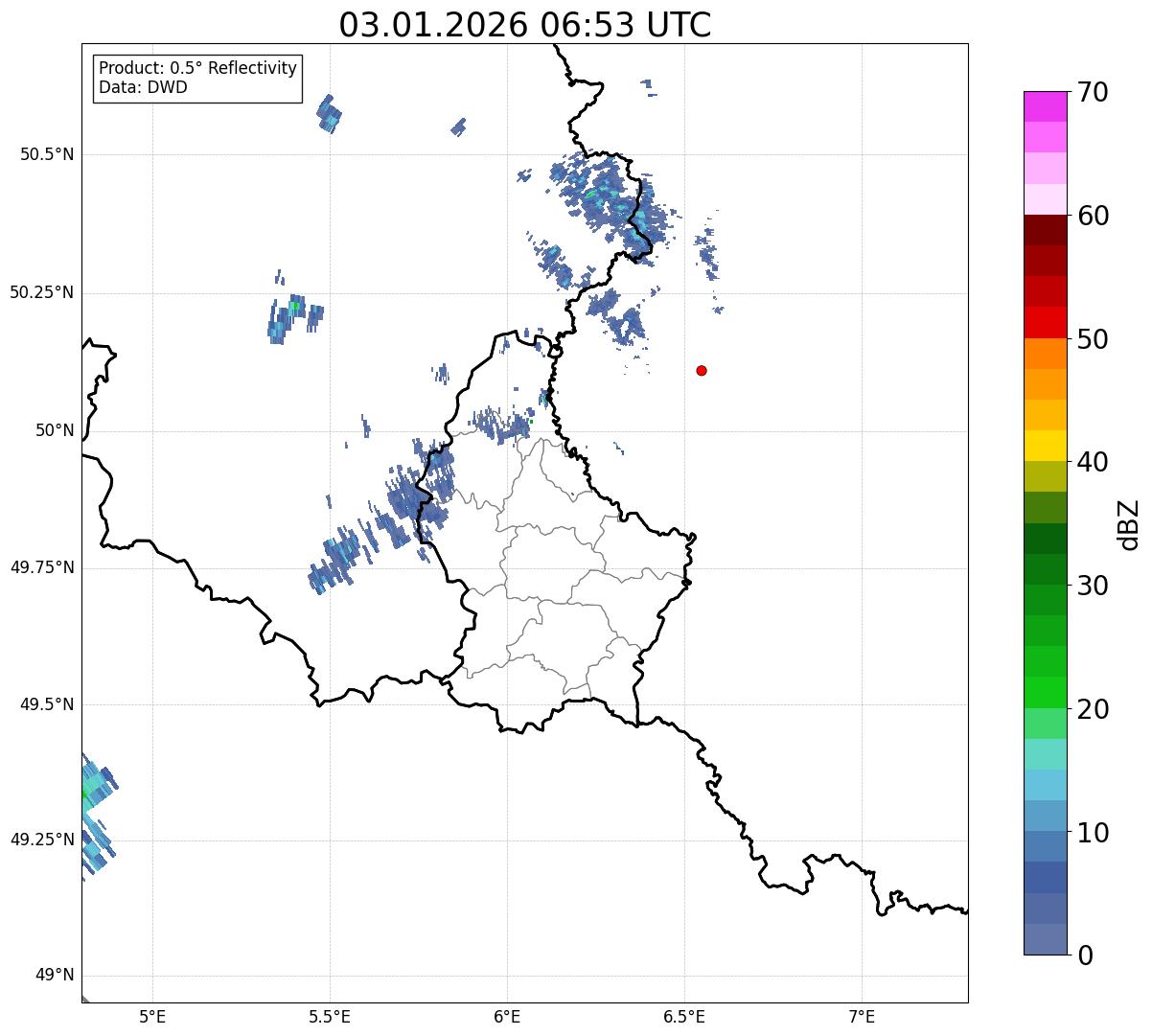Click the bright red colorbar segment below 55
The image size is (1152, 1036).
(1046, 322)
